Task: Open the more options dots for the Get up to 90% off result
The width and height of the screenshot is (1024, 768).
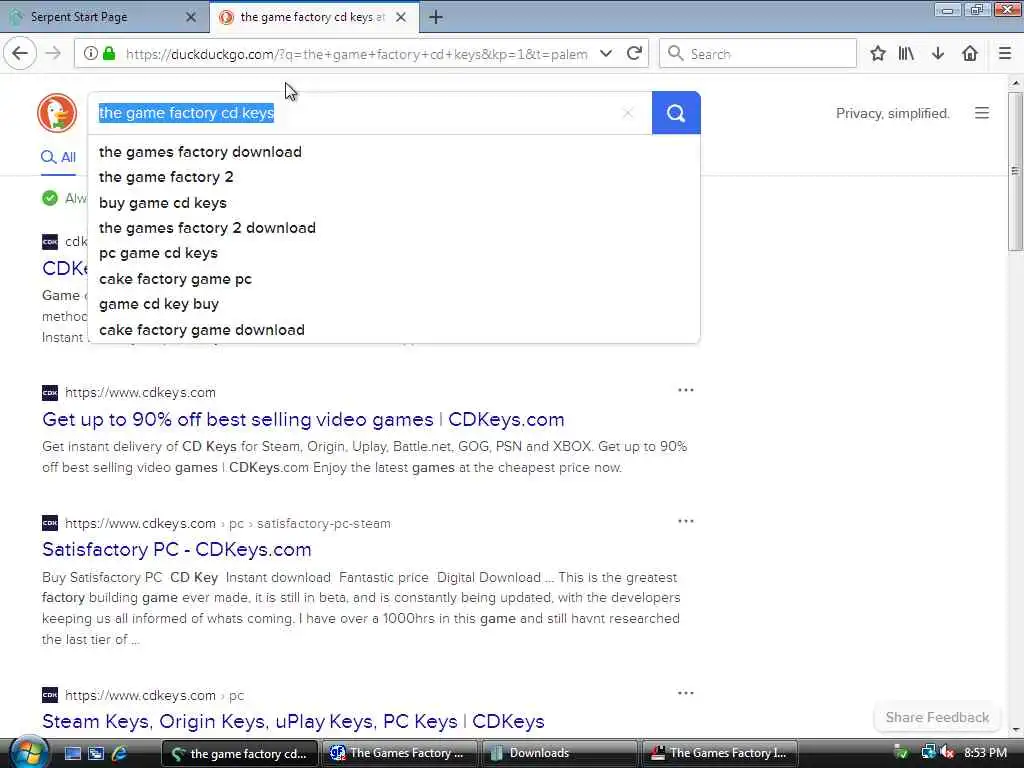Action: [x=686, y=391]
